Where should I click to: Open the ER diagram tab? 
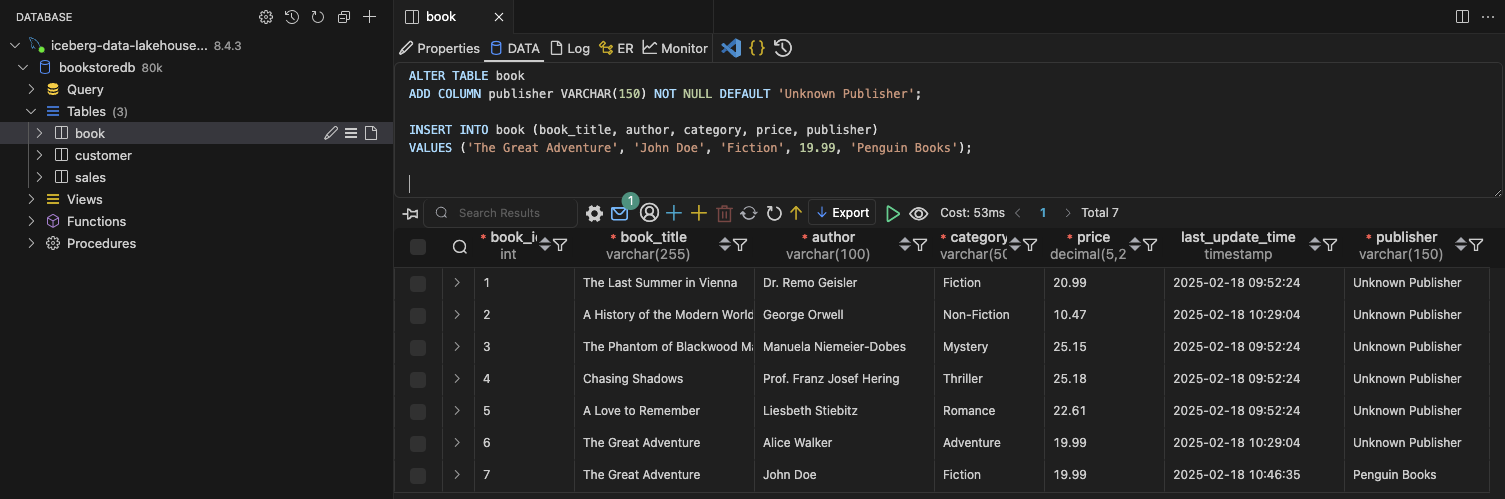[x=616, y=48]
